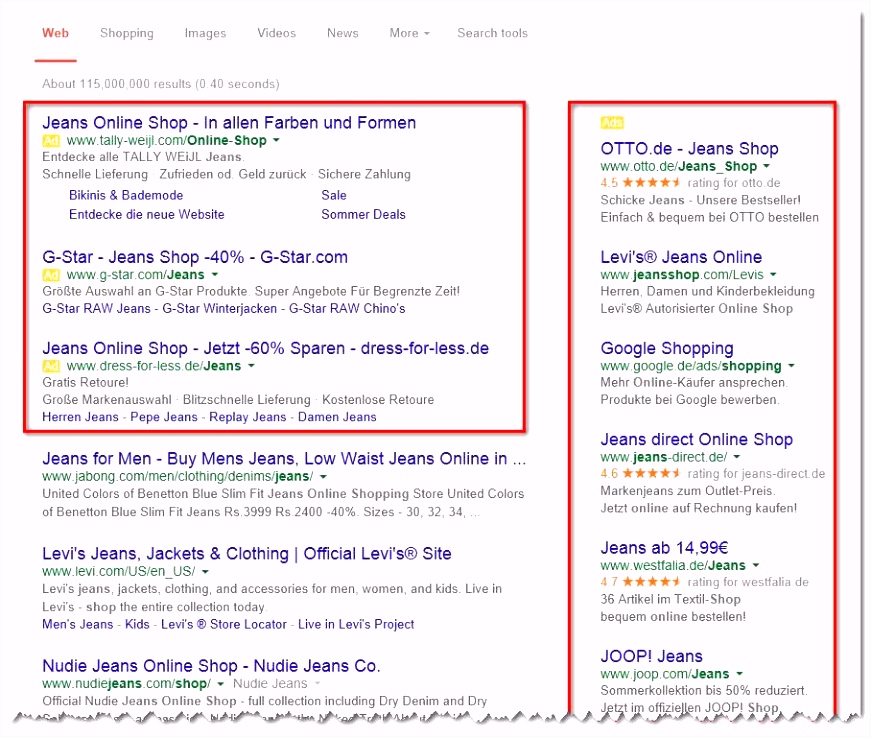Open the Shopping tab
871x738 pixels.
[127, 33]
